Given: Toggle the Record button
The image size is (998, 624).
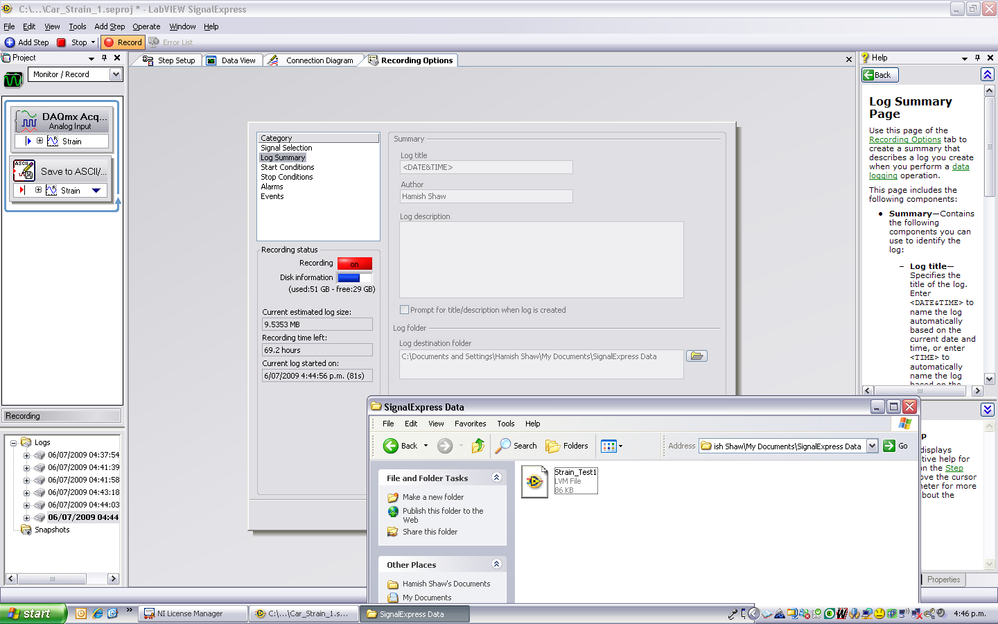Looking at the screenshot, I should click(123, 42).
